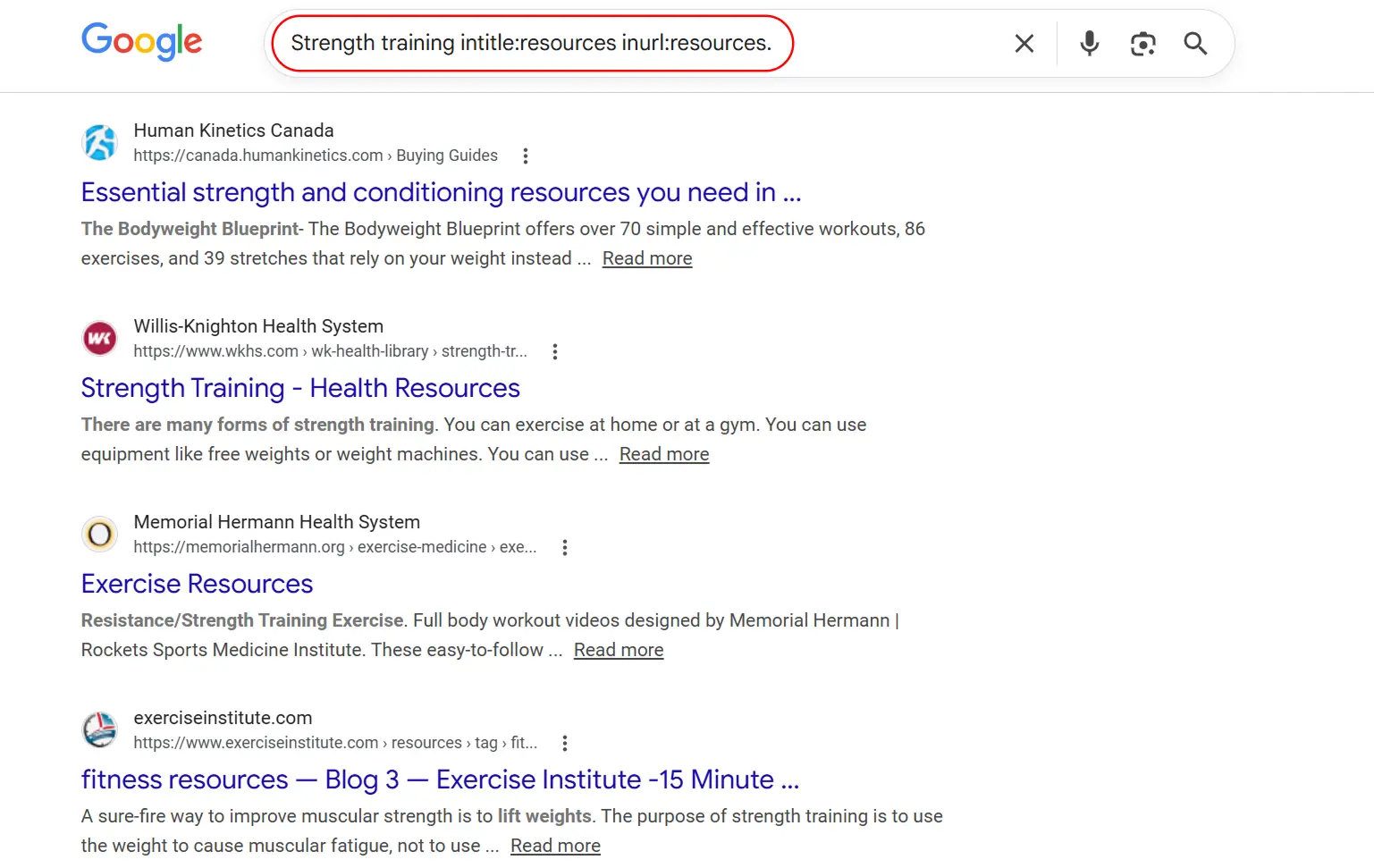Click inside the search input field
The height and width of the screenshot is (868, 1374).
point(531,42)
